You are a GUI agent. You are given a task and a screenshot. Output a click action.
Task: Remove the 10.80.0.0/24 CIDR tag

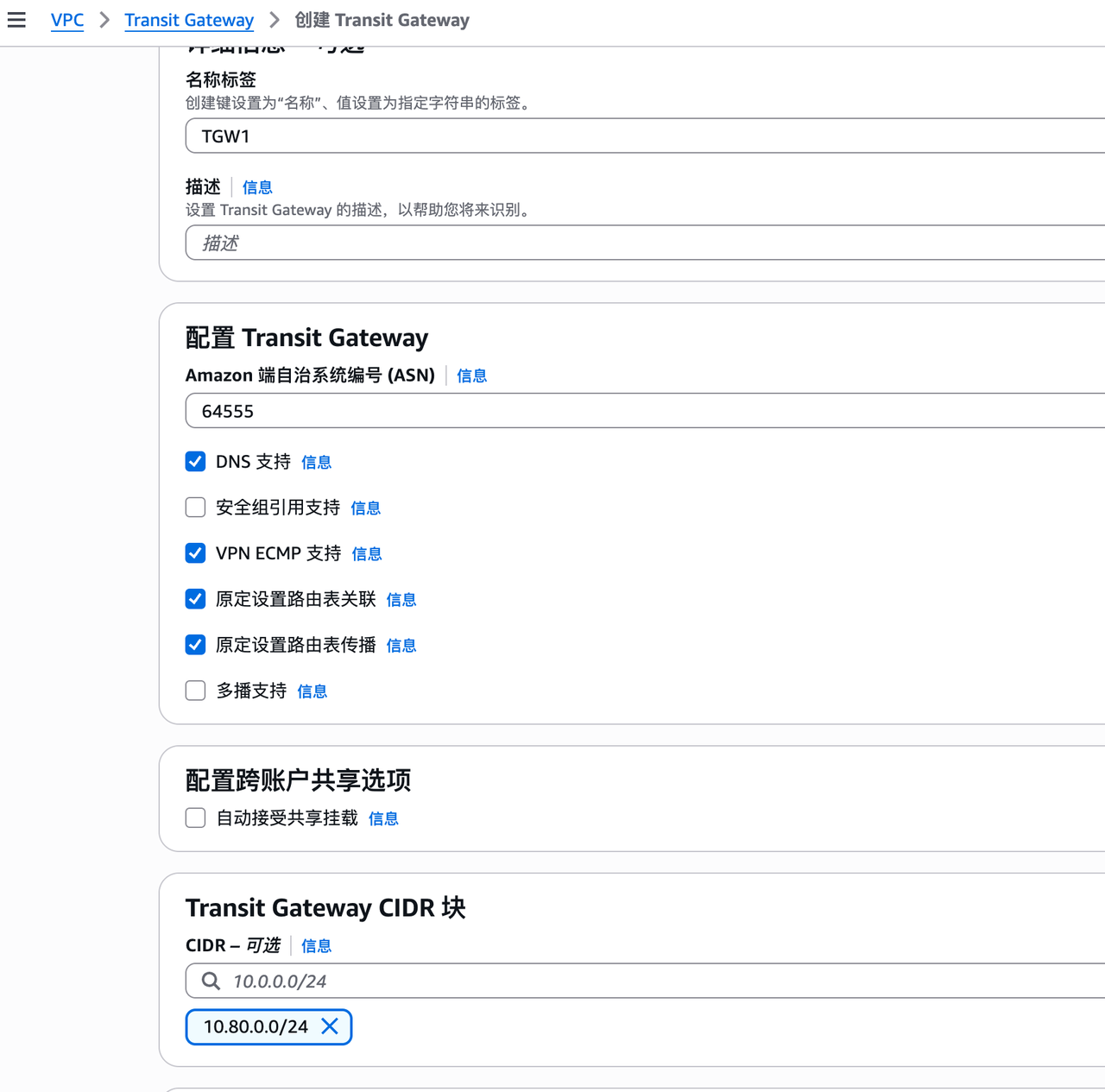[330, 1026]
